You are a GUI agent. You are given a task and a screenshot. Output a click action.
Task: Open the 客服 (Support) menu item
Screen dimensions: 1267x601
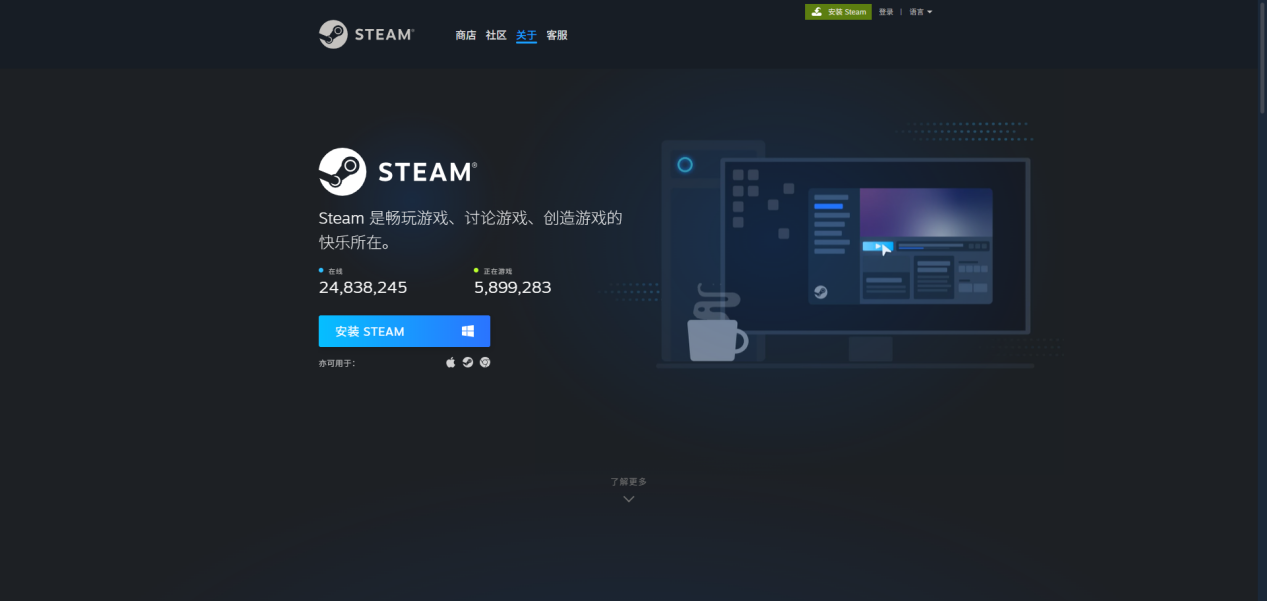[x=557, y=35]
